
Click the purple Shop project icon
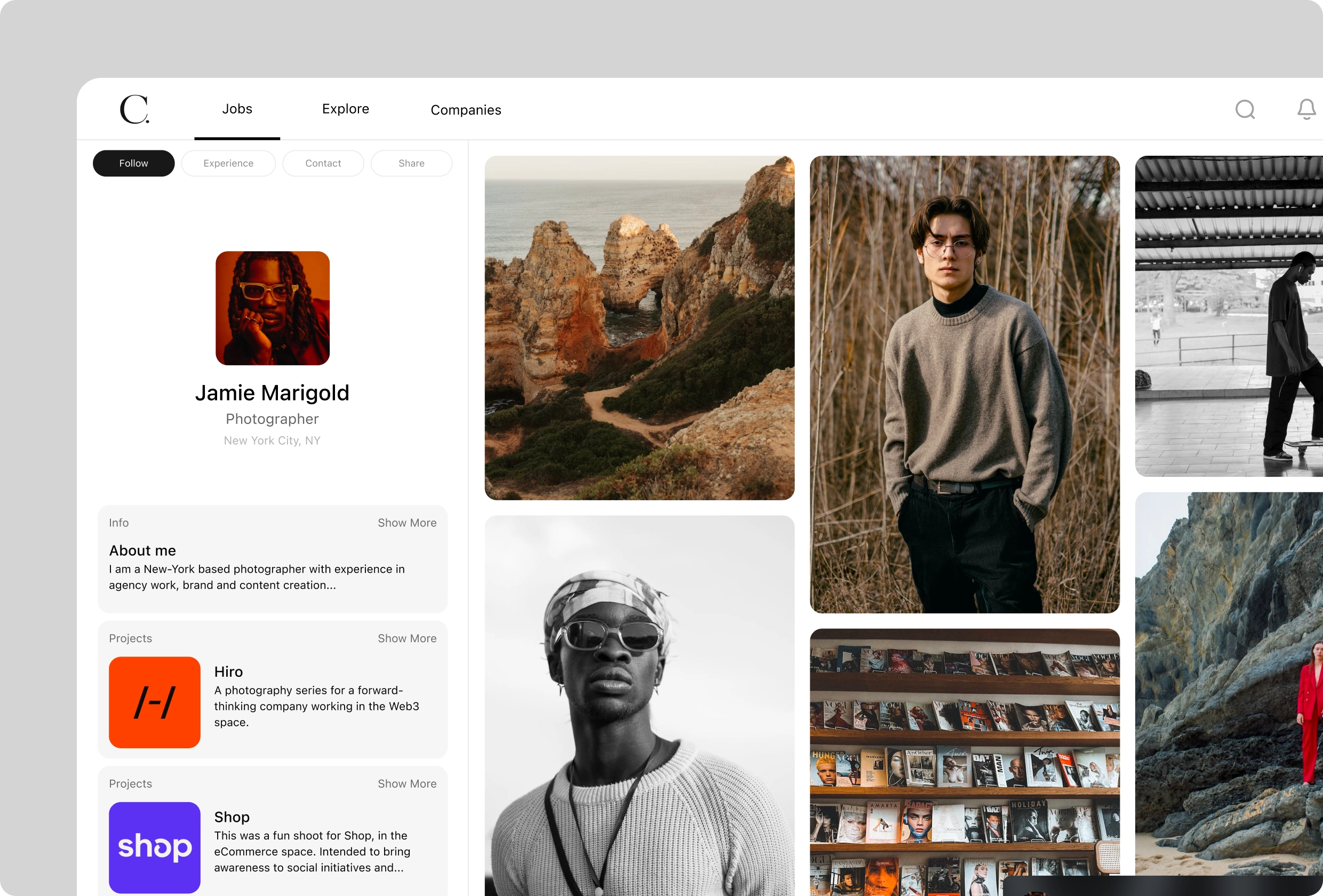154,847
